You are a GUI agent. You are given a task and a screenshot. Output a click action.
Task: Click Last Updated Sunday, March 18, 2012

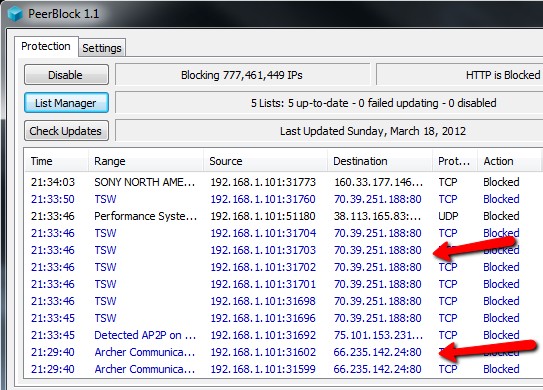point(373,131)
